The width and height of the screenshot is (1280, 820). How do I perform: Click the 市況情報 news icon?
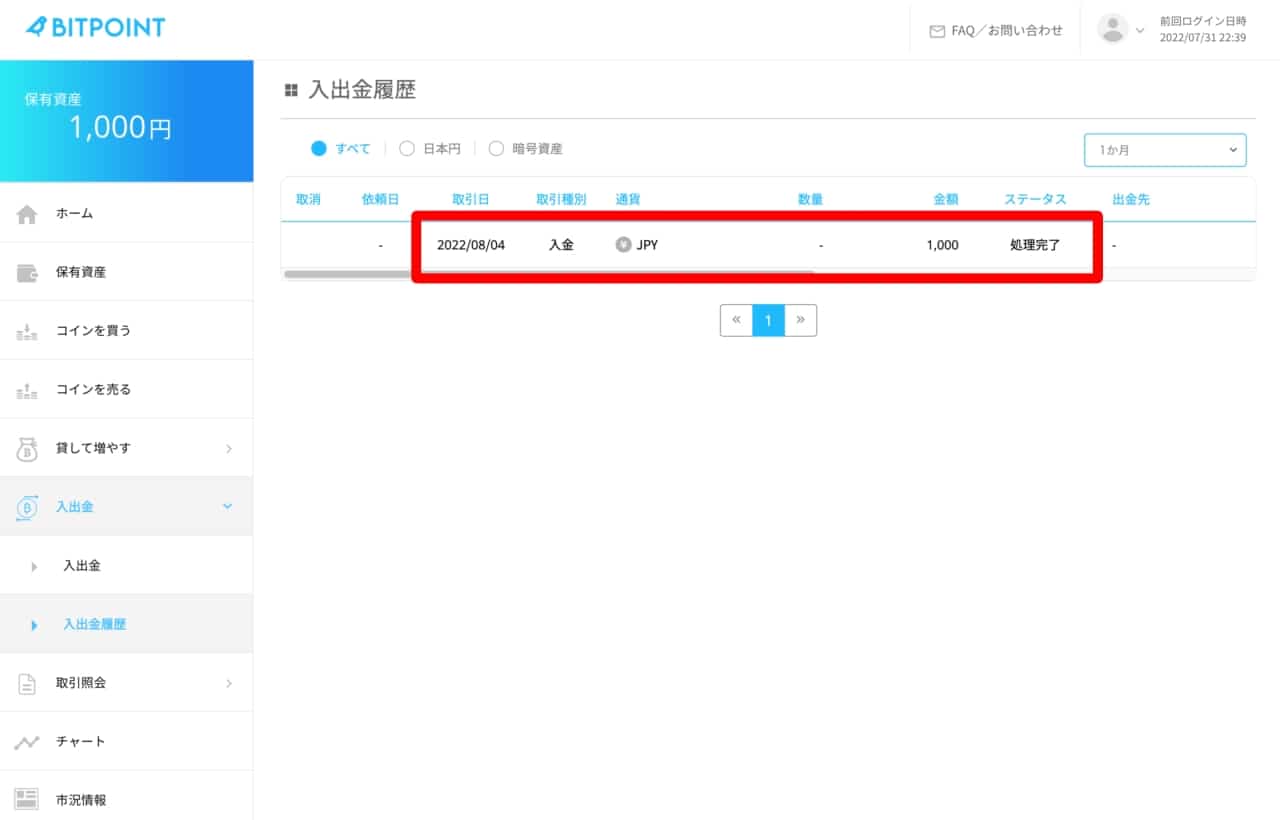pyautogui.click(x=27, y=800)
